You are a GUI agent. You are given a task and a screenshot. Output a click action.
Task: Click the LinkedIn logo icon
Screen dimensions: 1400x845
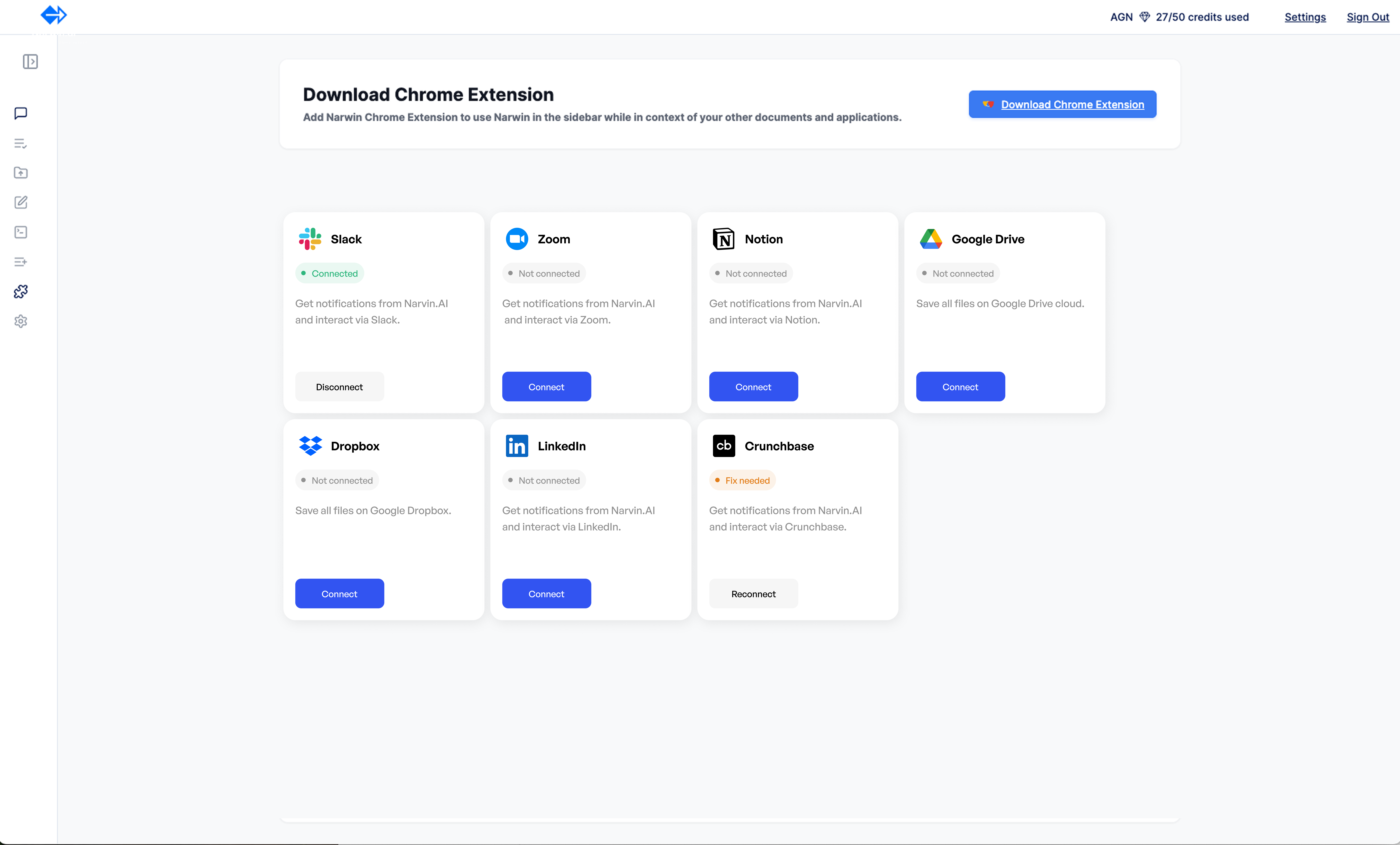tap(517, 445)
